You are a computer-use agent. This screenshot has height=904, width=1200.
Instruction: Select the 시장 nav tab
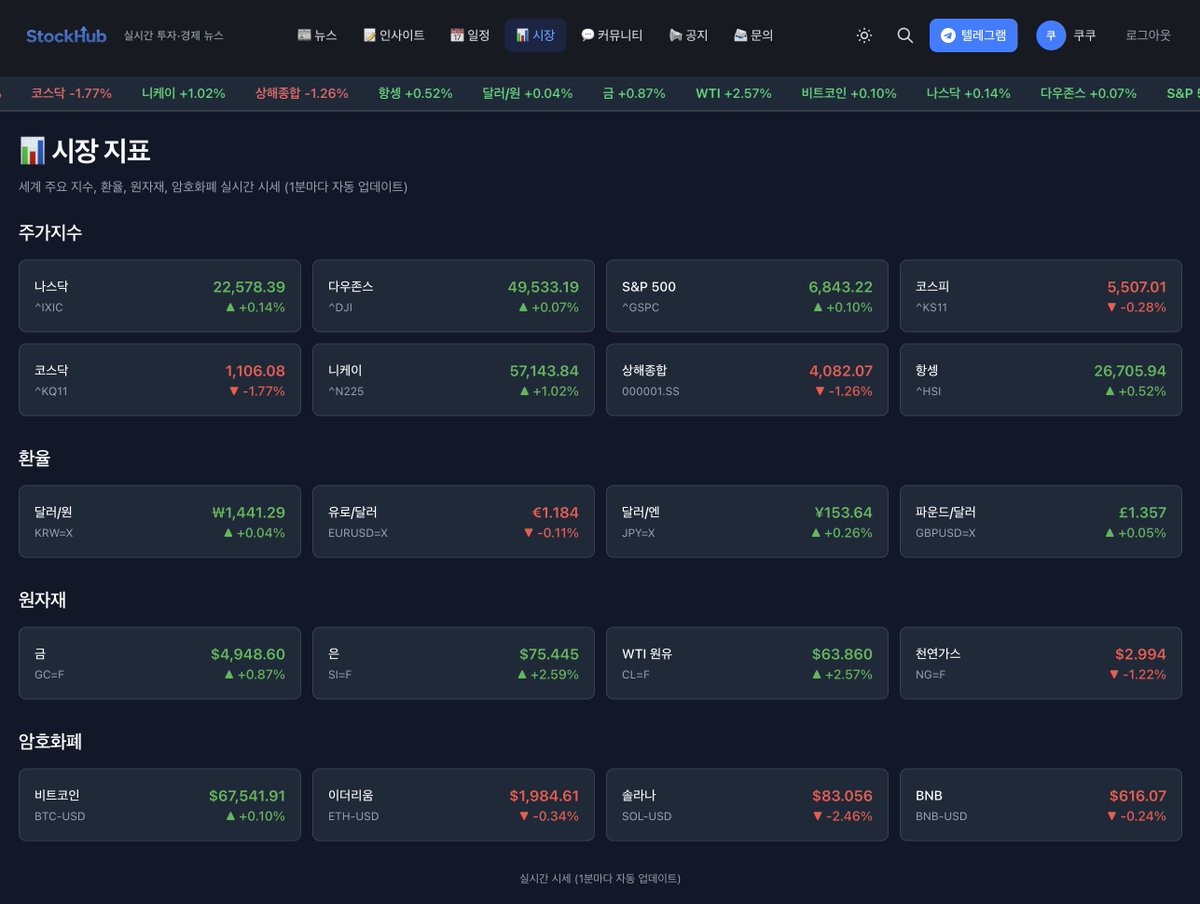point(535,35)
